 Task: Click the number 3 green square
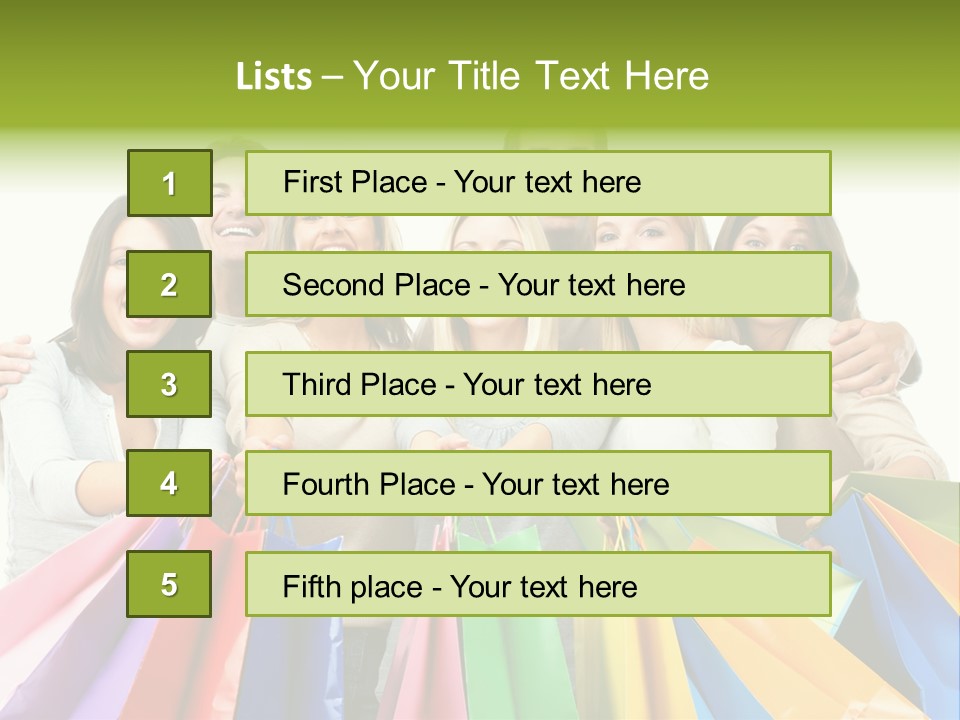169,384
